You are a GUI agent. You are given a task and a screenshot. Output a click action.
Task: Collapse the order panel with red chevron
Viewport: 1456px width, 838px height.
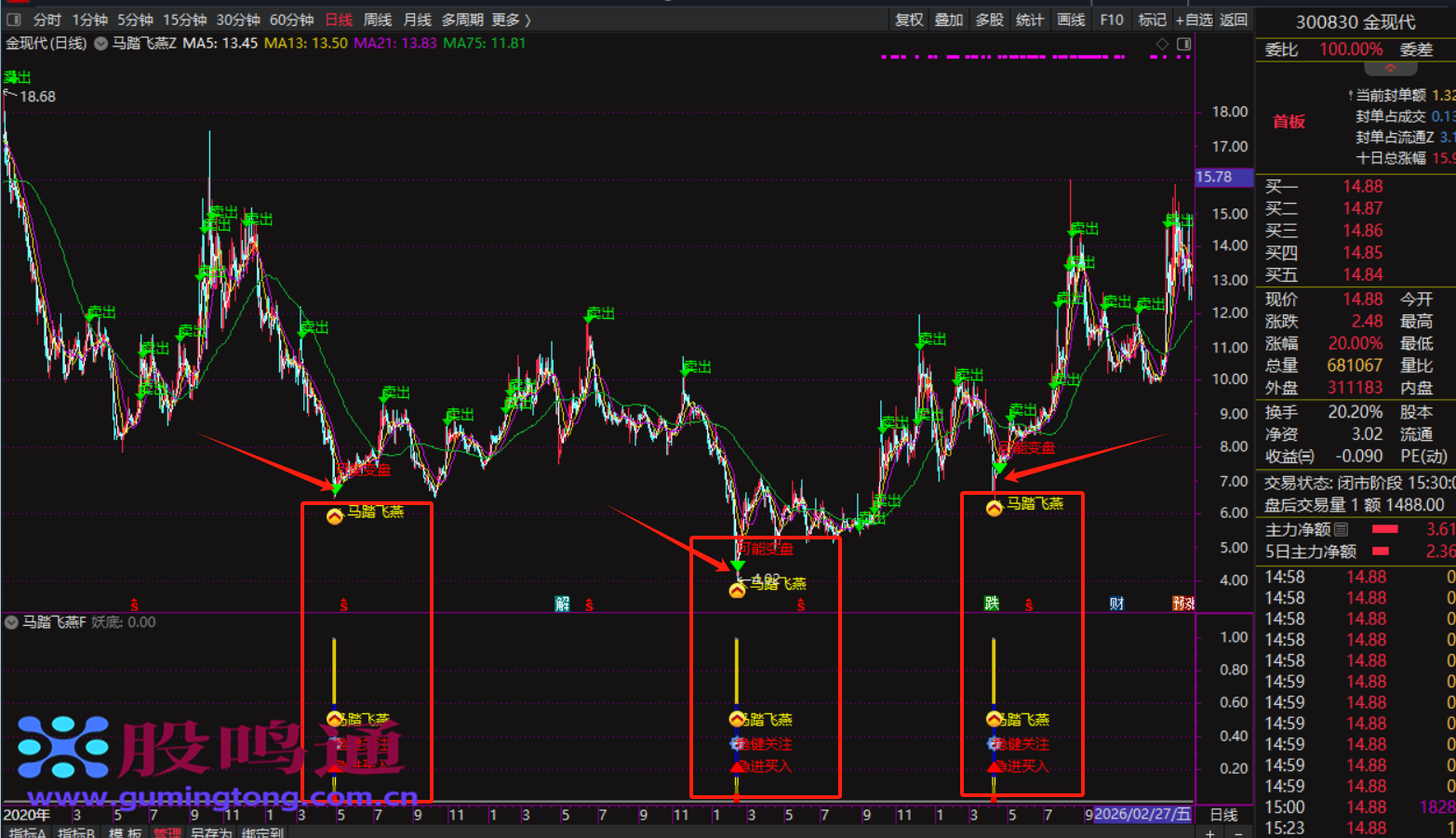(x=1390, y=69)
